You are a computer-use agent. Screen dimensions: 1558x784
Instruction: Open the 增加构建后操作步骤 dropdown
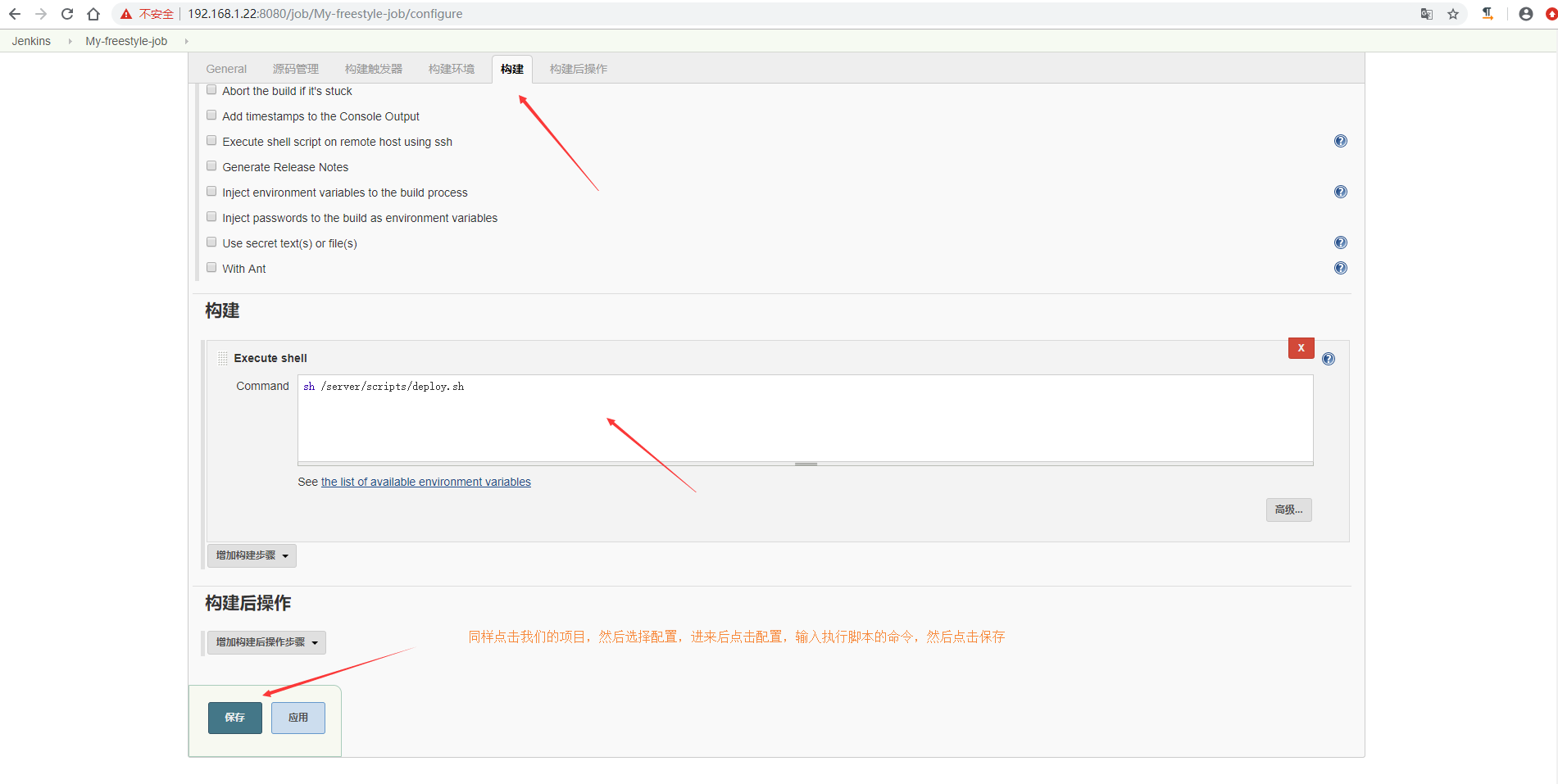(x=266, y=642)
